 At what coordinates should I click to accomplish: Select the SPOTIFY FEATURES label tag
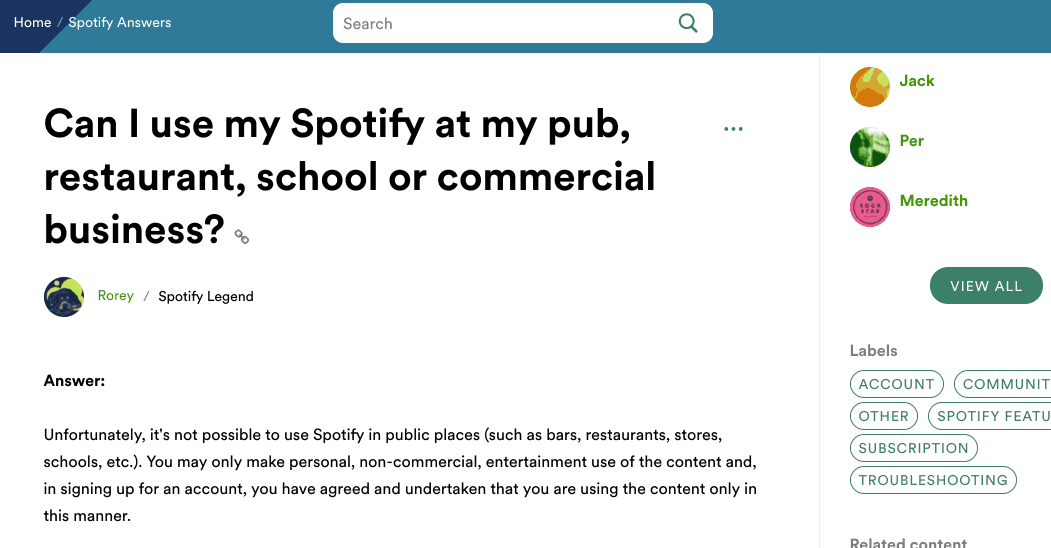[992, 416]
